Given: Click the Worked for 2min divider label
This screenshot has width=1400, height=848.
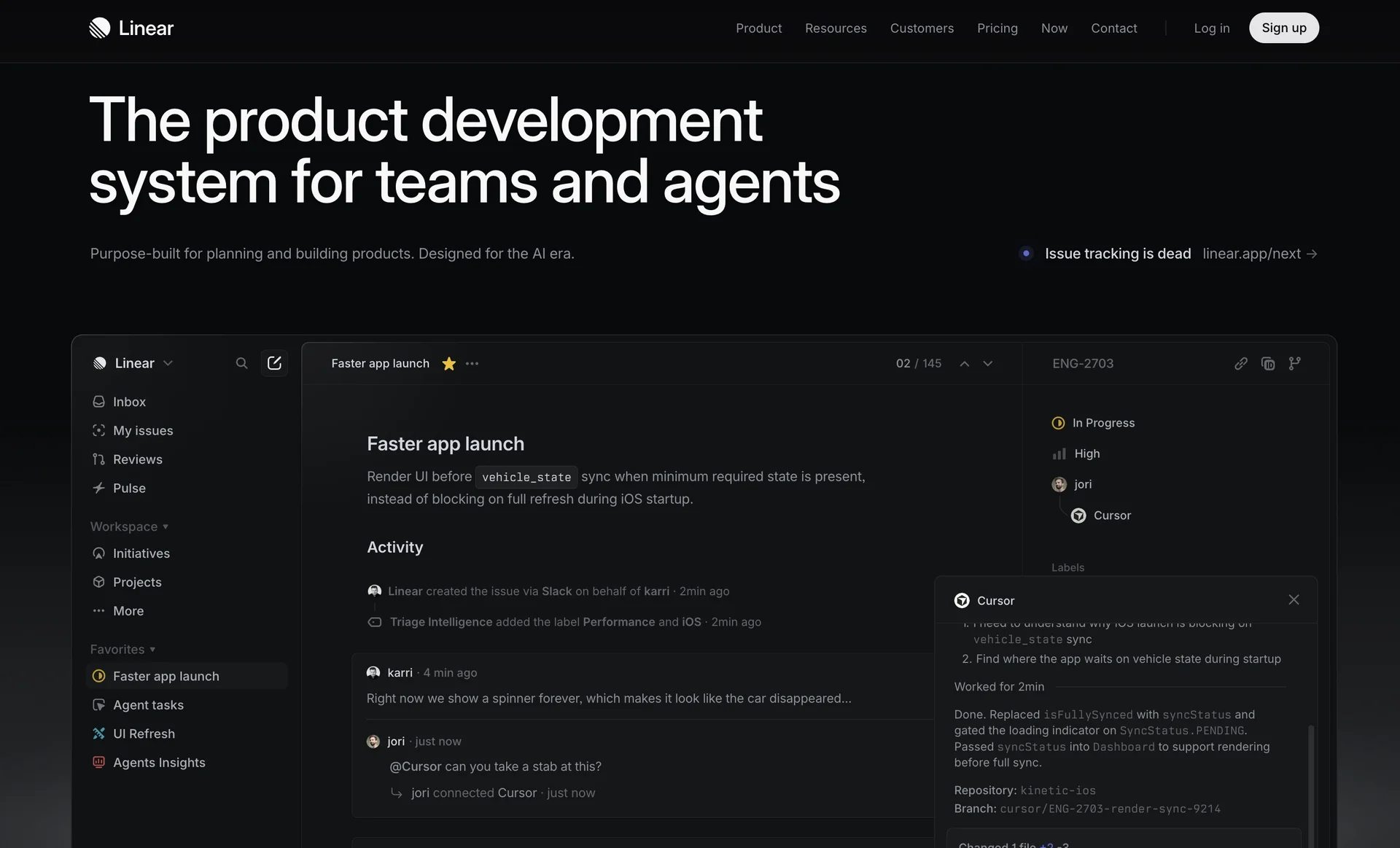Looking at the screenshot, I should pos(999,687).
